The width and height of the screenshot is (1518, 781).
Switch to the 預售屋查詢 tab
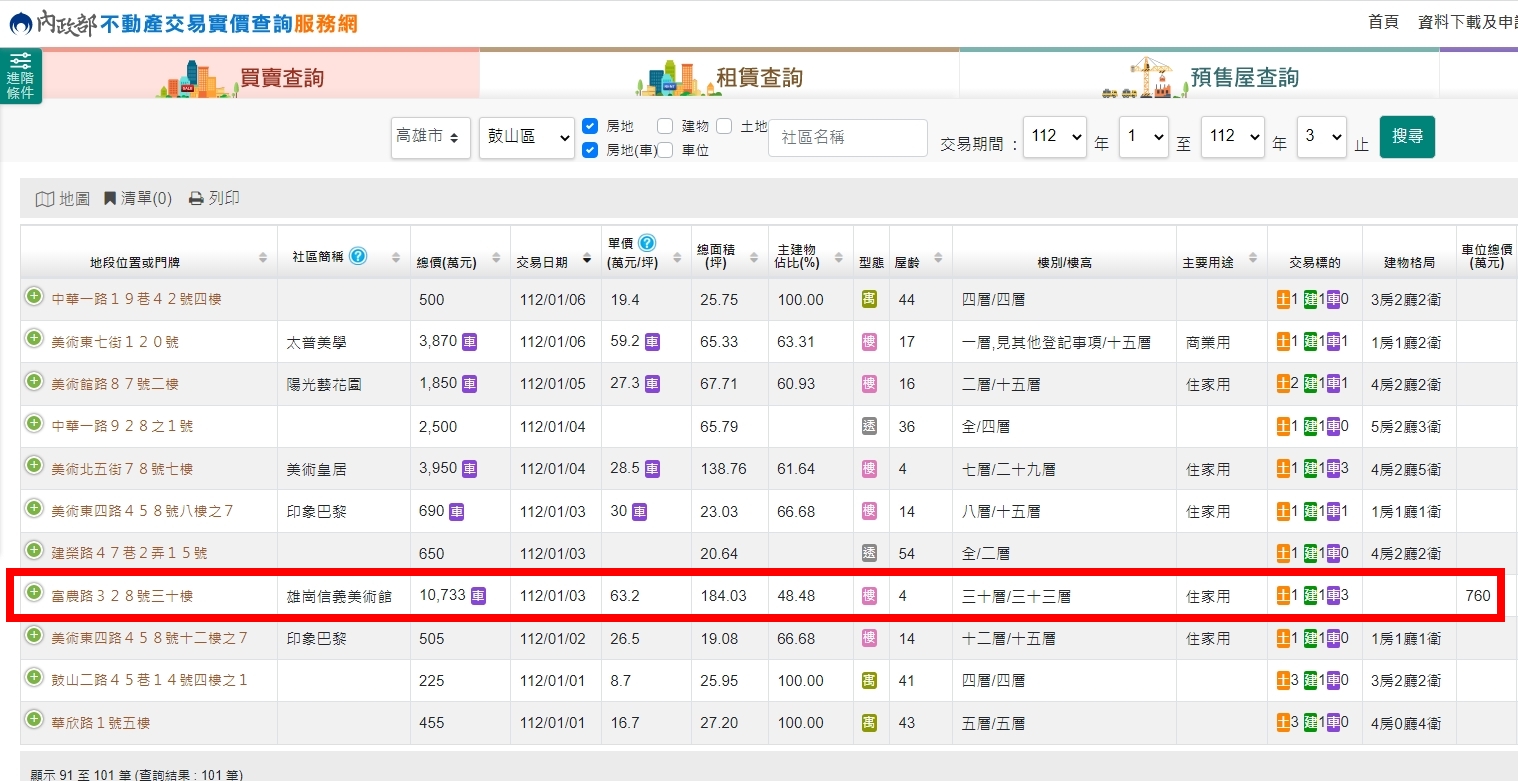1199,75
